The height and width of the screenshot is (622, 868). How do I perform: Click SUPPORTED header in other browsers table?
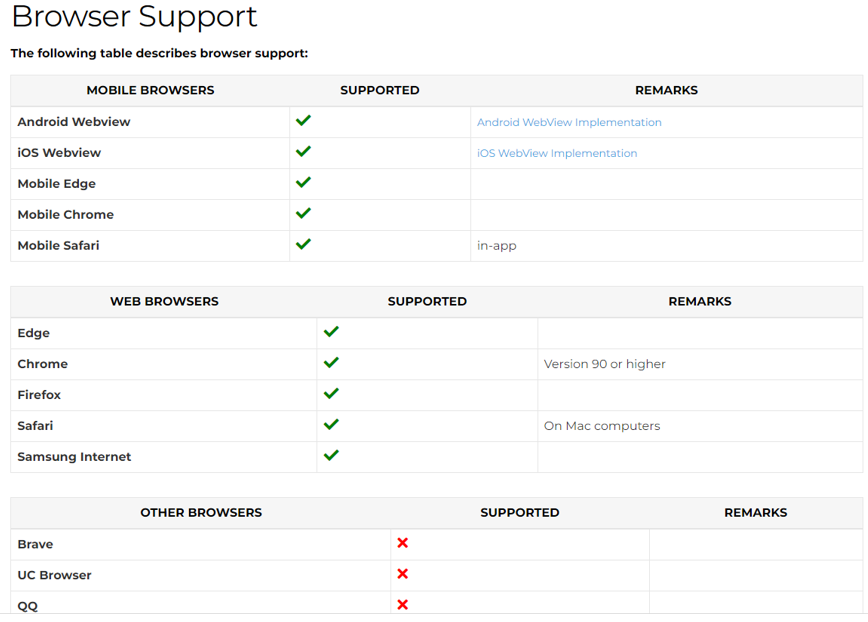[520, 513]
